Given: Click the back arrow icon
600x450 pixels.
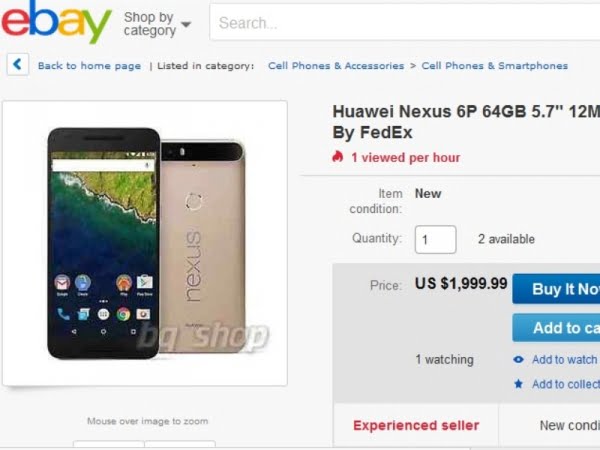Looking at the screenshot, I should tap(18, 64).
